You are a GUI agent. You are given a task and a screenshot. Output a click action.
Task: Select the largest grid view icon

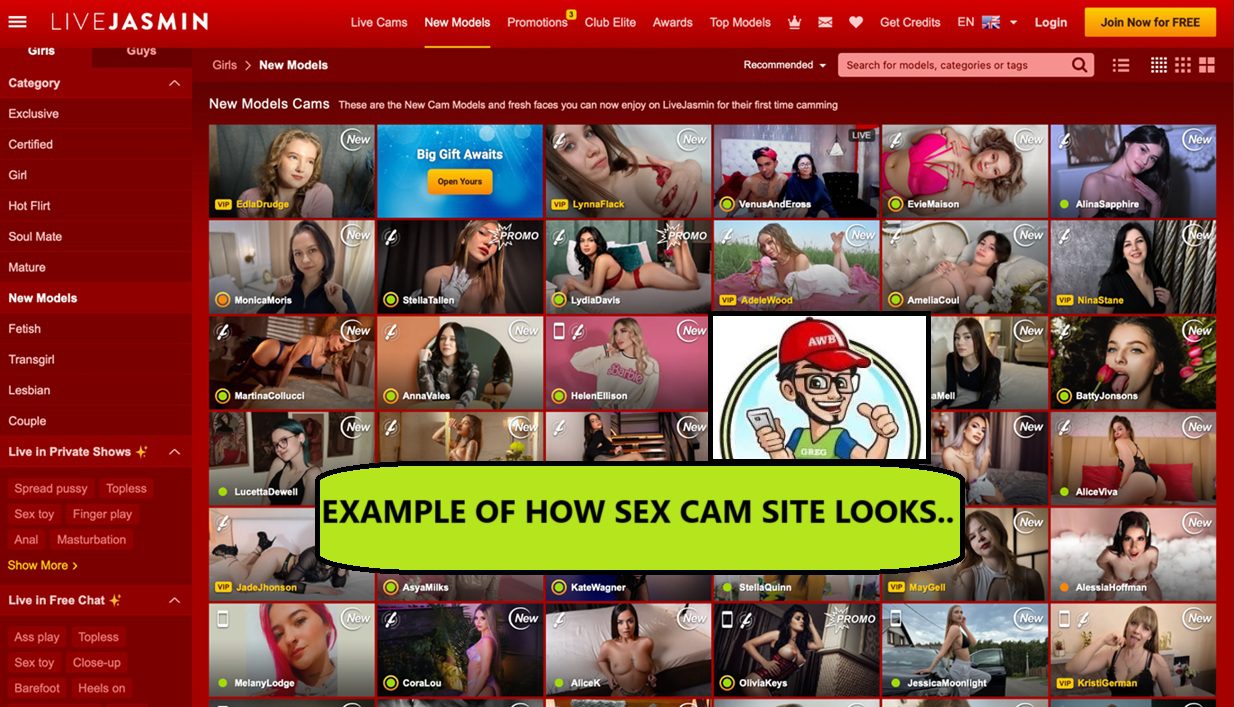1207,65
